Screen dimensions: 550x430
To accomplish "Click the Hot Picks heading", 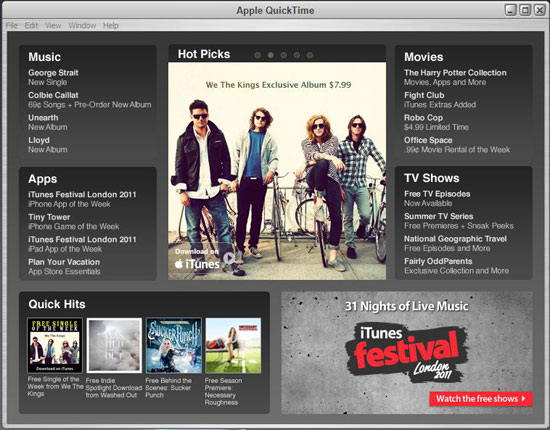I will click(204, 54).
